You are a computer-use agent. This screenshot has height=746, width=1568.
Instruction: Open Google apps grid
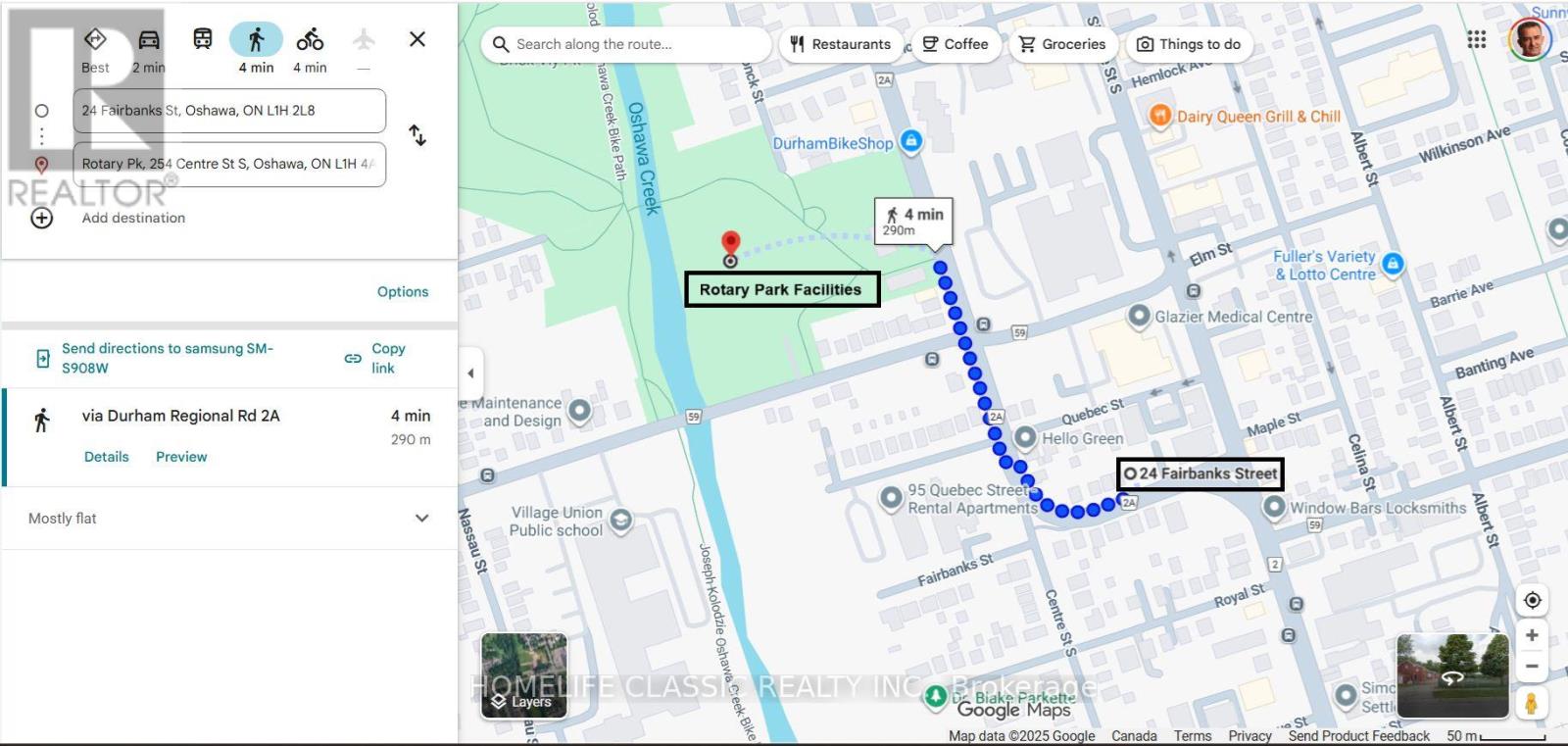pyautogui.click(x=1476, y=39)
